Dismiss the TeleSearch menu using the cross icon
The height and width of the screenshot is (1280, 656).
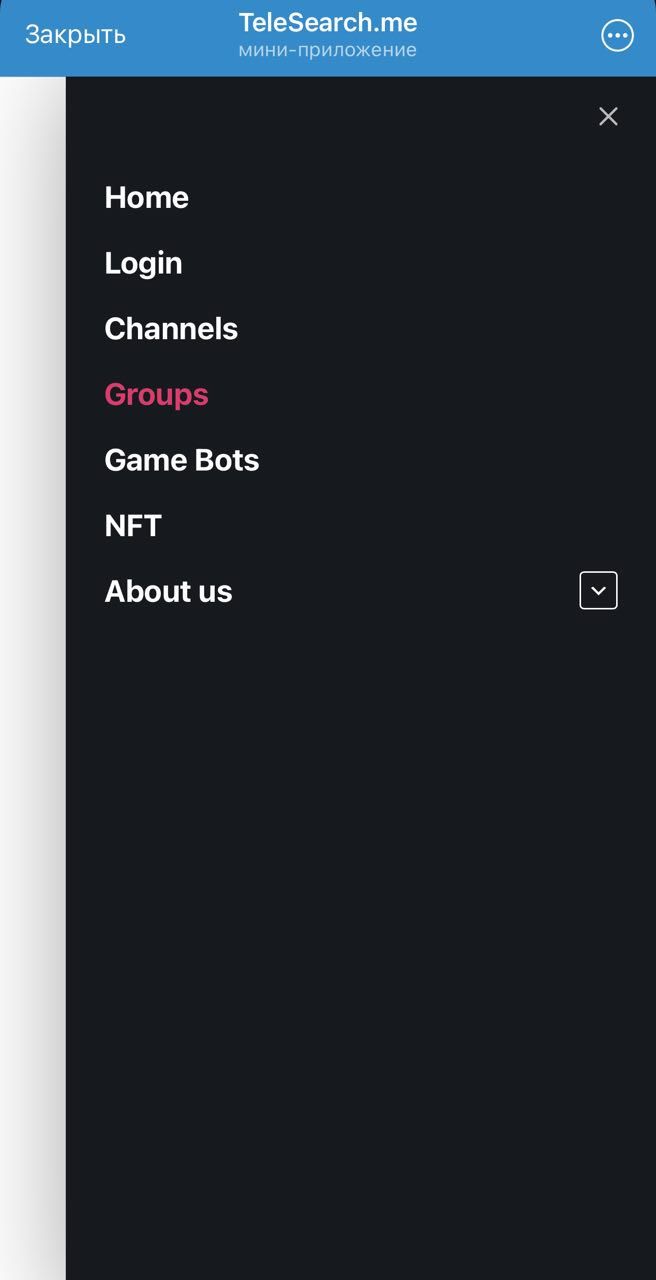[608, 116]
